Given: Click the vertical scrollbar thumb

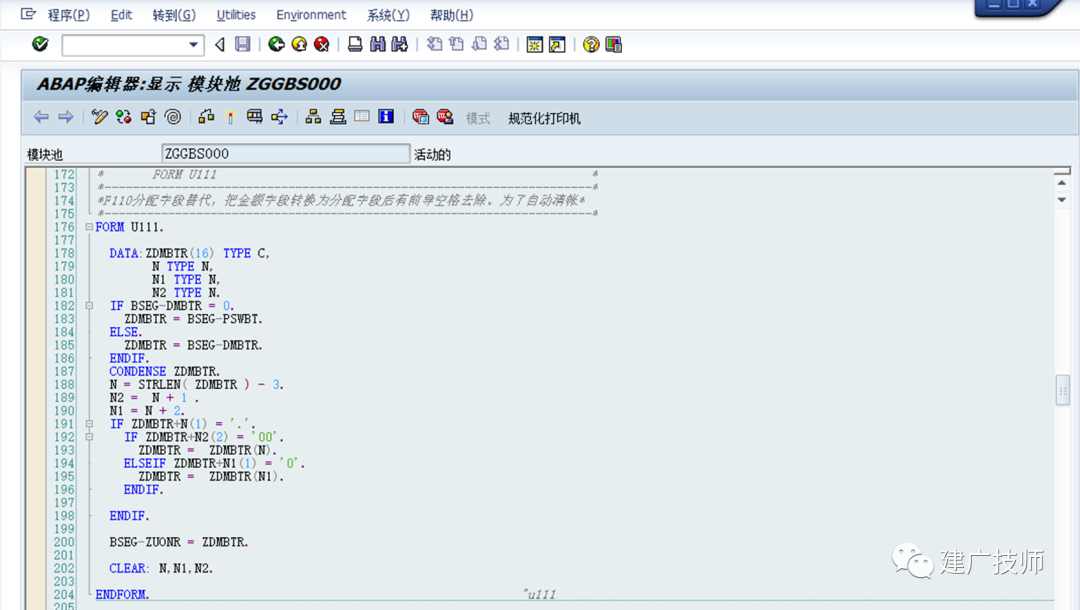Looking at the screenshot, I should [1063, 390].
